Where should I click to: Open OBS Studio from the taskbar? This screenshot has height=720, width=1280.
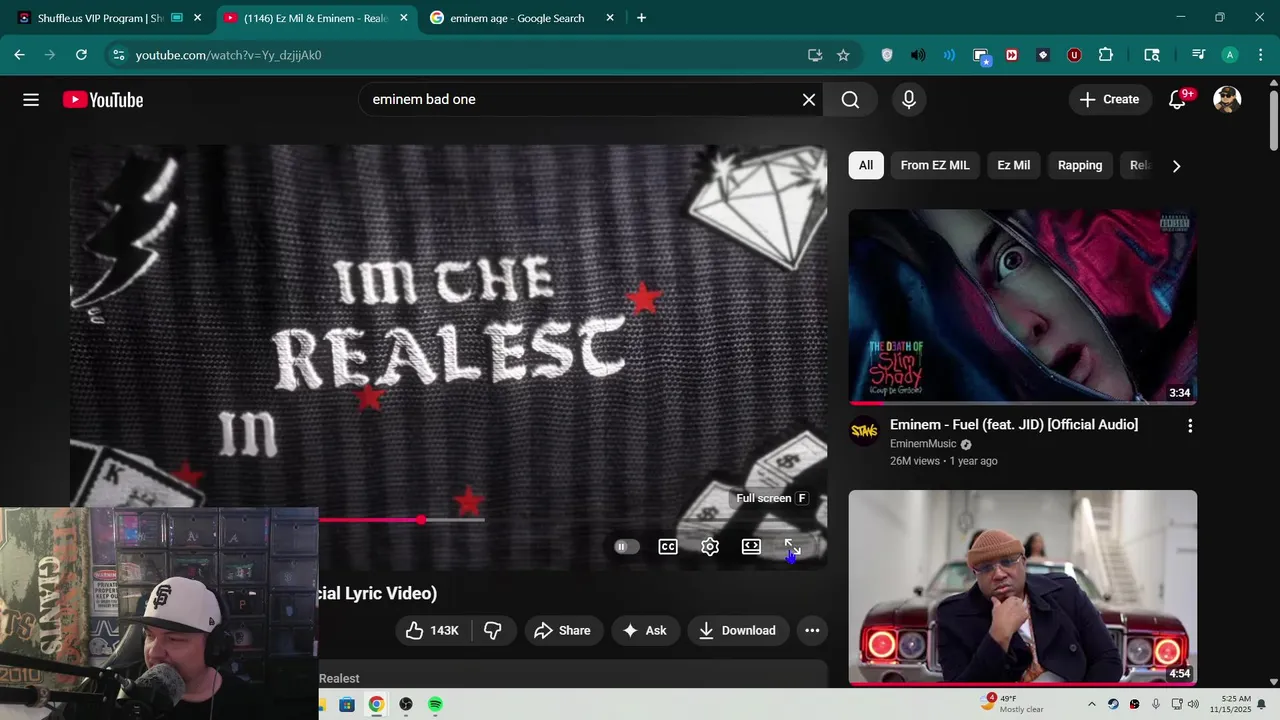click(406, 705)
